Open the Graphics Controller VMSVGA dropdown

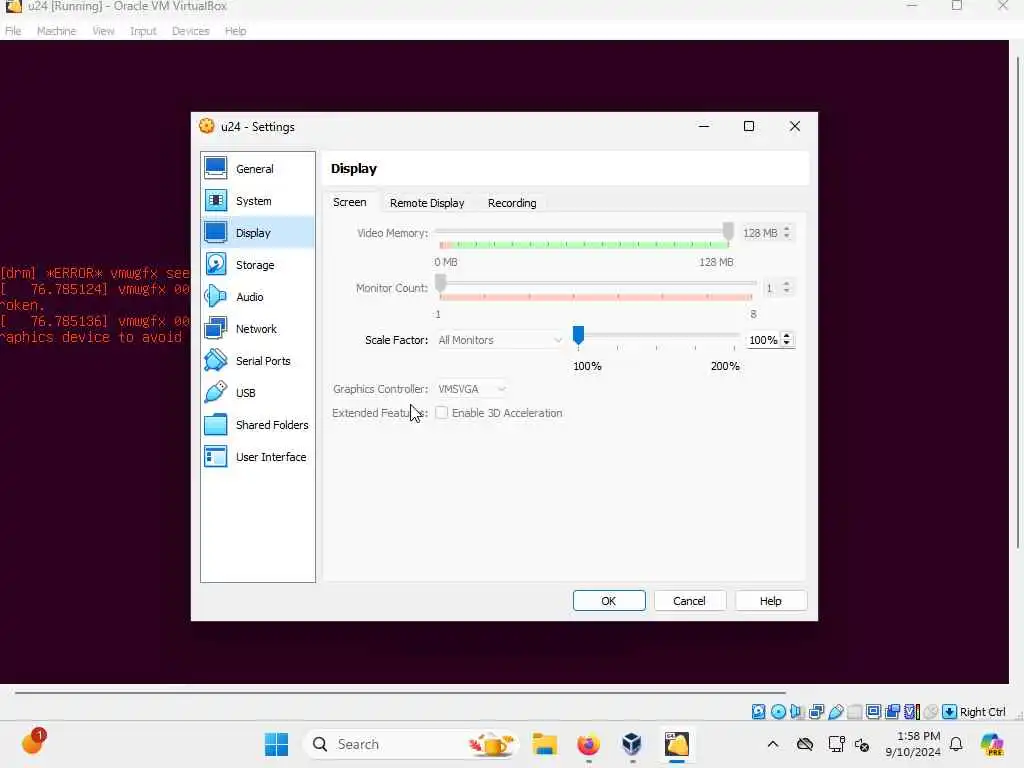tap(472, 389)
